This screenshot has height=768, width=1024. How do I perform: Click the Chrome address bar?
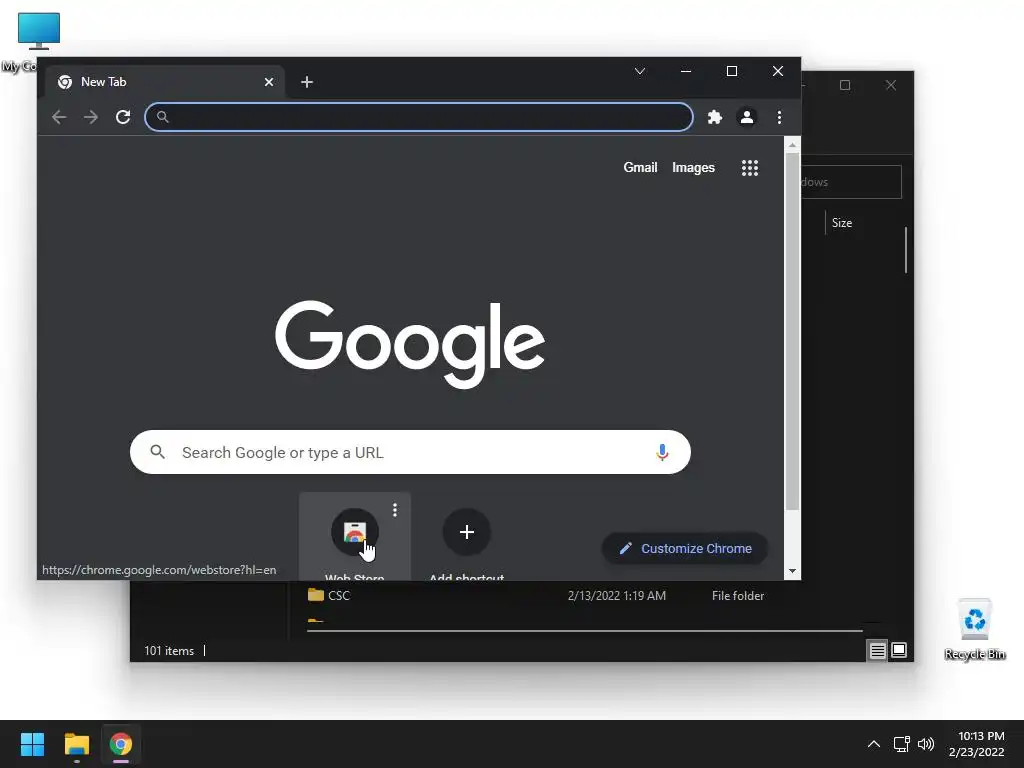click(419, 118)
